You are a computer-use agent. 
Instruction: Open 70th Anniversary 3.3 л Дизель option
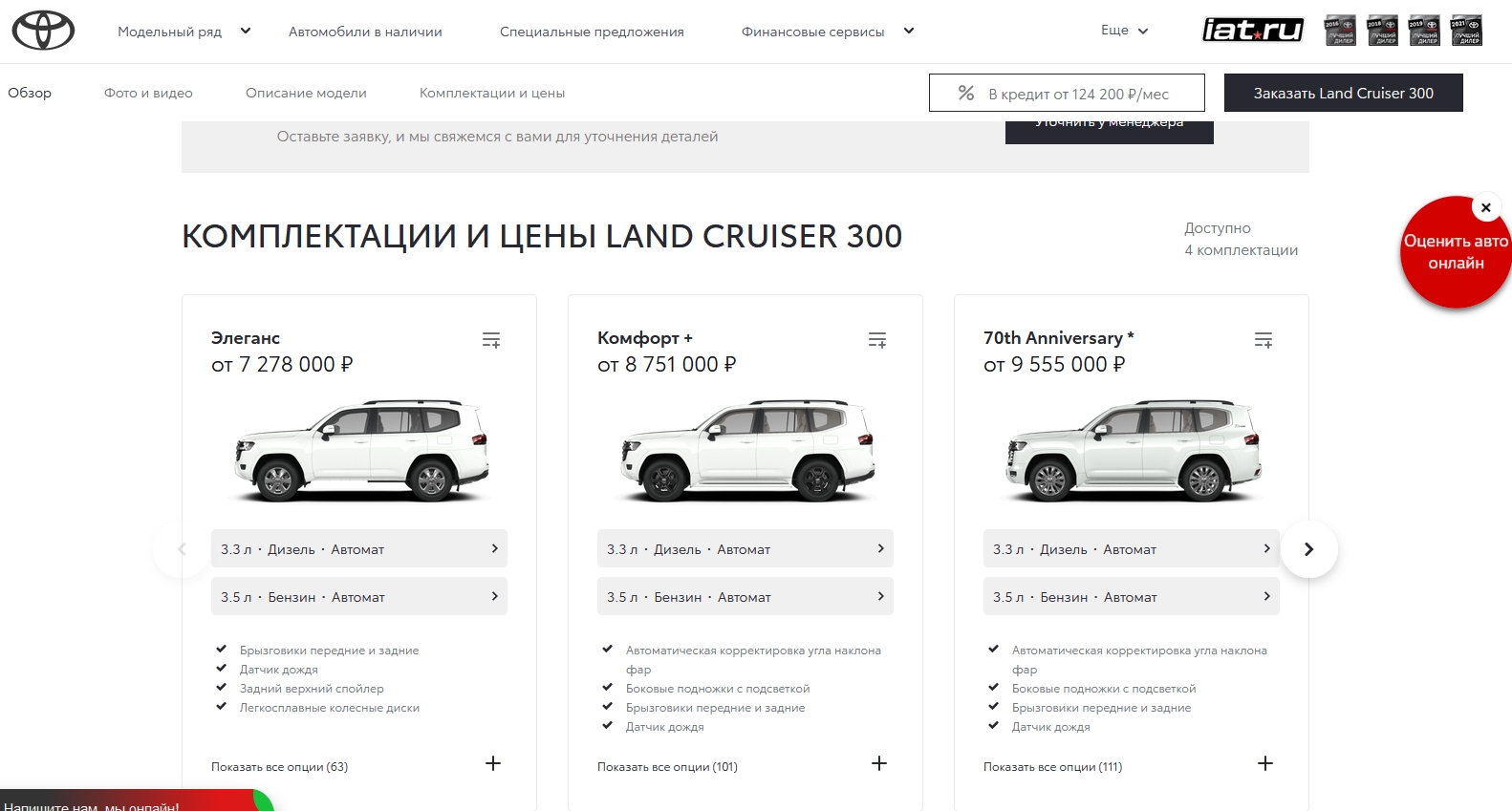[1132, 549]
